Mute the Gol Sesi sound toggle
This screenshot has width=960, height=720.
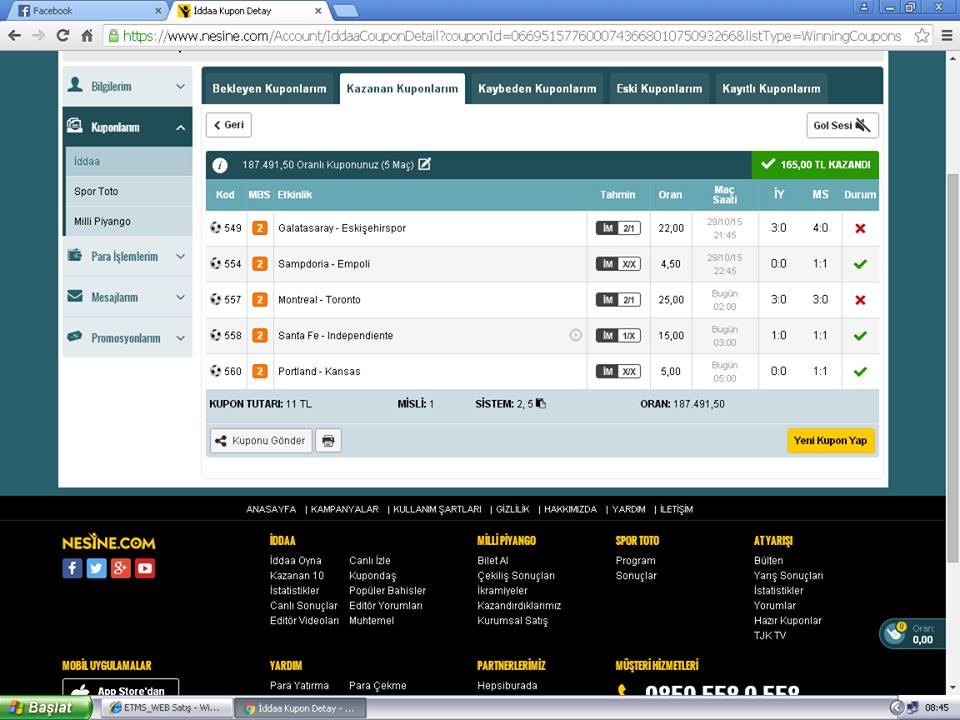(842, 125)
